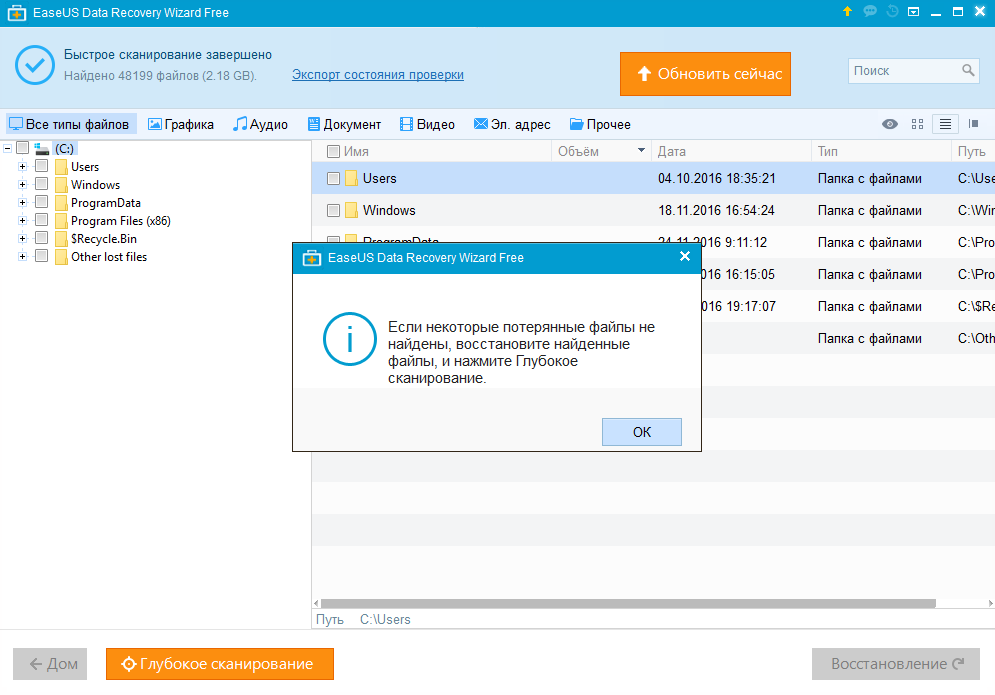The width and height of the screenshot is (995, 695).
Task: Toggle the preview eye icon
Action: coord(889,124)
